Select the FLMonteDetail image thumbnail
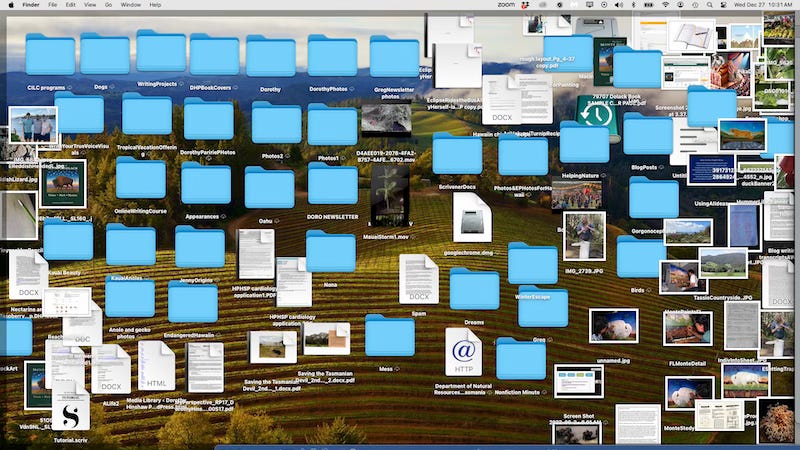Screen dimensions: 800x450 pyautogui.click(x=688, y=328)
